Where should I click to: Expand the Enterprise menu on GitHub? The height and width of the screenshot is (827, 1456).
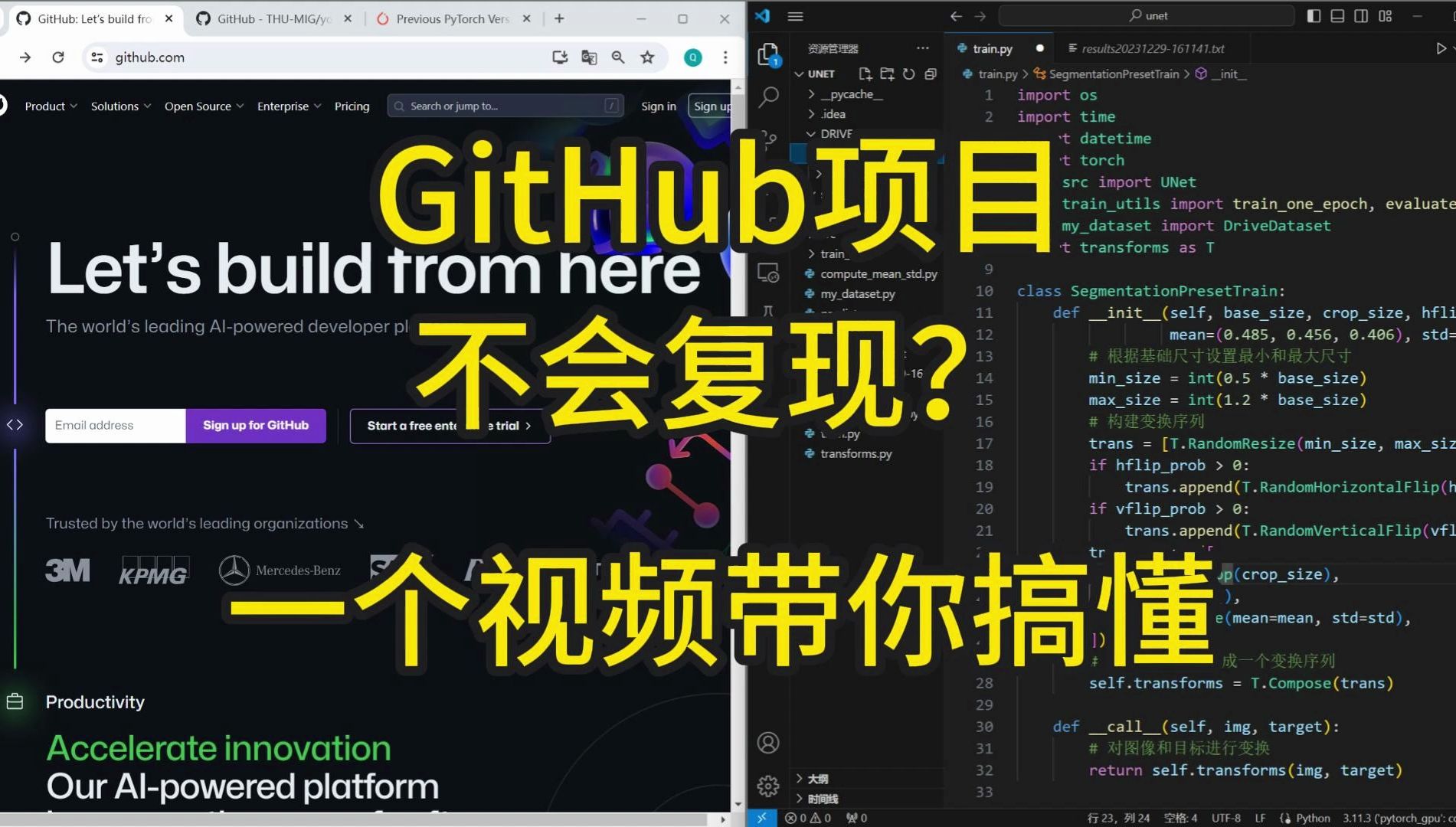pyautogui.click(x=289, y=106)
